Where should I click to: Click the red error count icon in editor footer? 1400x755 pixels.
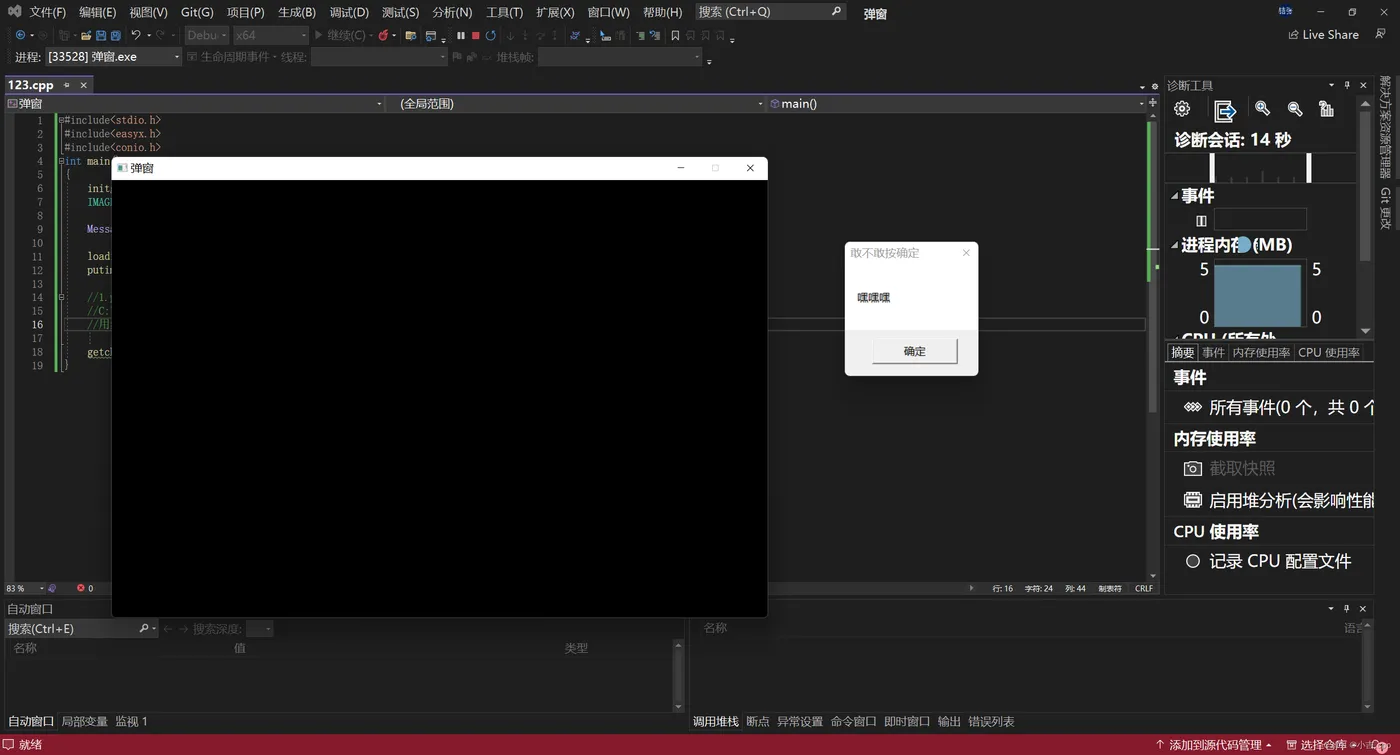pos(81,588)
